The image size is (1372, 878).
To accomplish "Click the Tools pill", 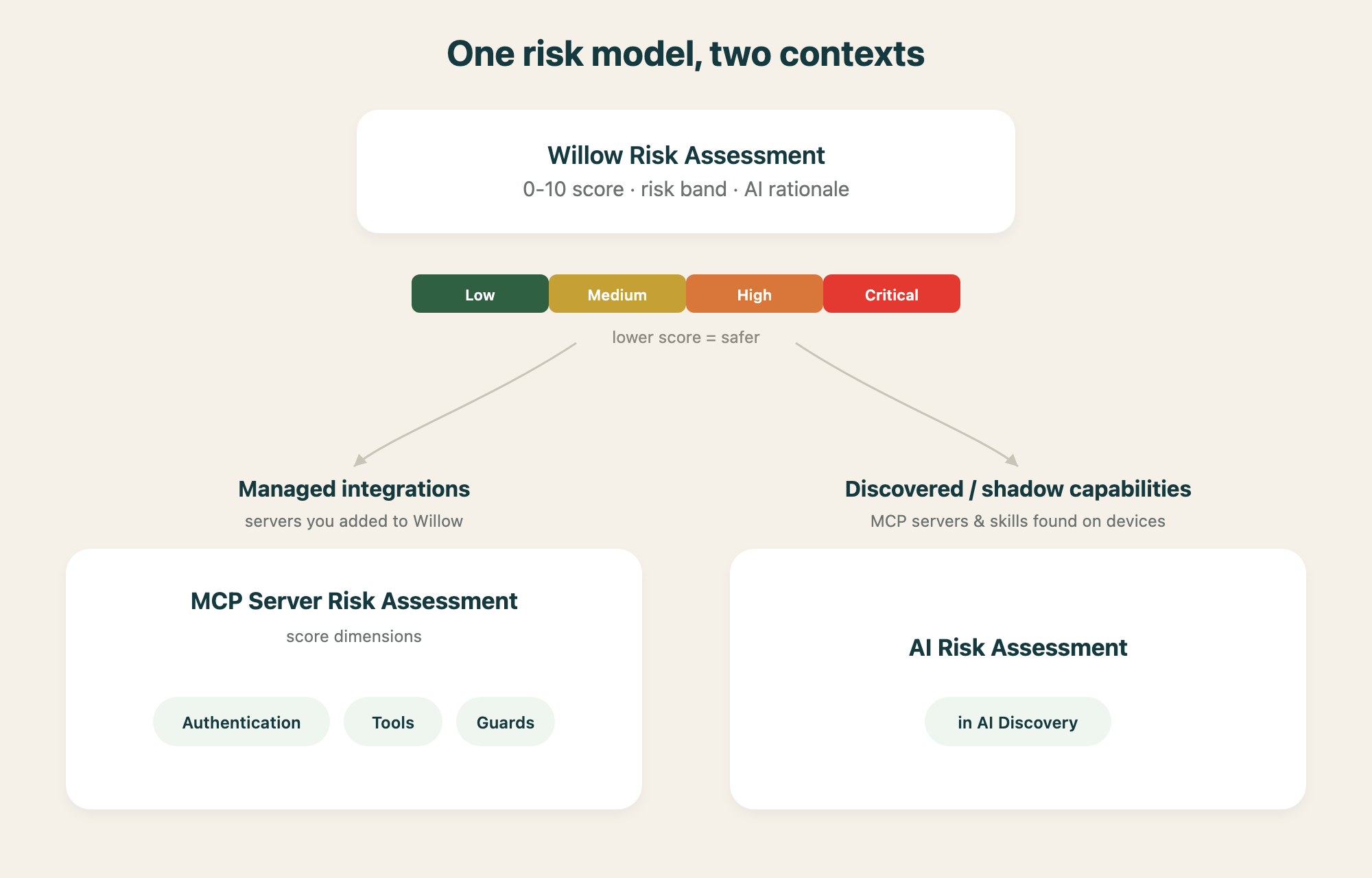I will 393,722.
